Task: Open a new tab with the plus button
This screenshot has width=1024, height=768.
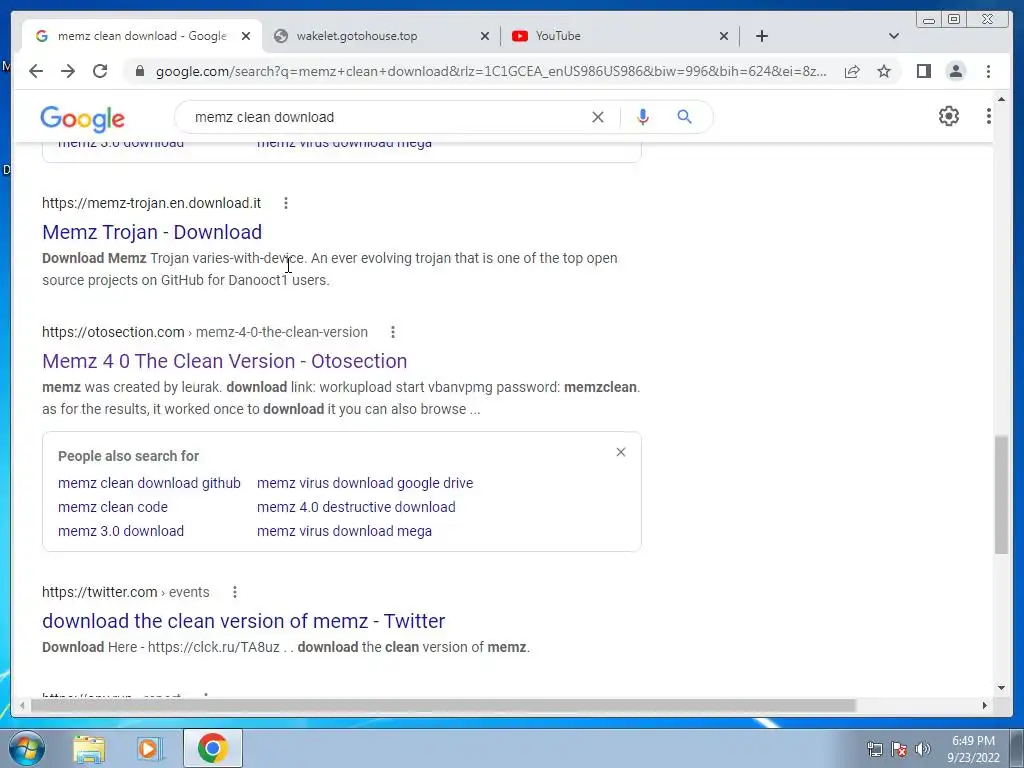Action: (x=761, y=36)
